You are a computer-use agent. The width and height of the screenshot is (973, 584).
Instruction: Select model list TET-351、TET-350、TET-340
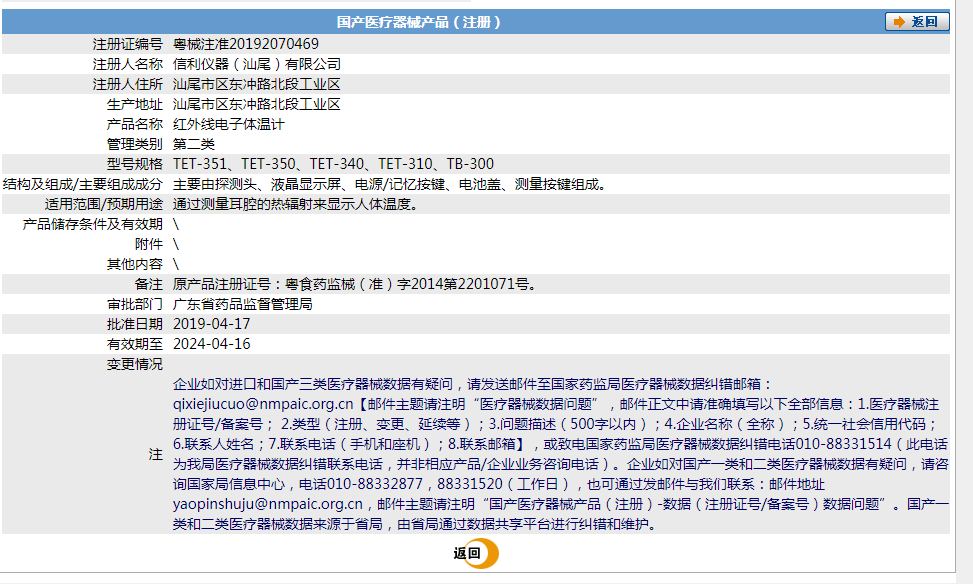point(269,164)
